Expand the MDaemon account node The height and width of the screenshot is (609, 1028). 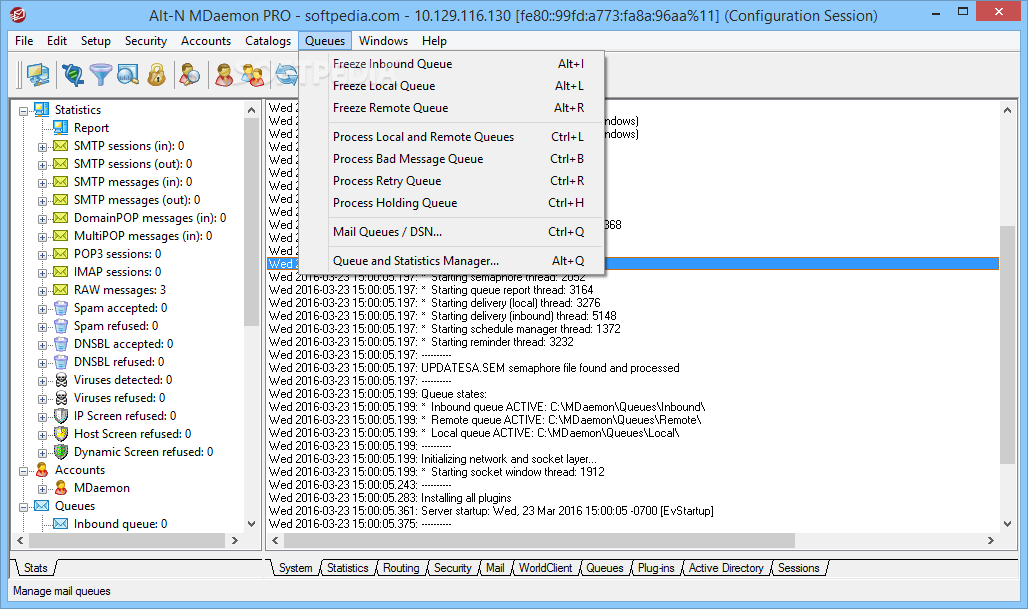click(x=43, y=489)
